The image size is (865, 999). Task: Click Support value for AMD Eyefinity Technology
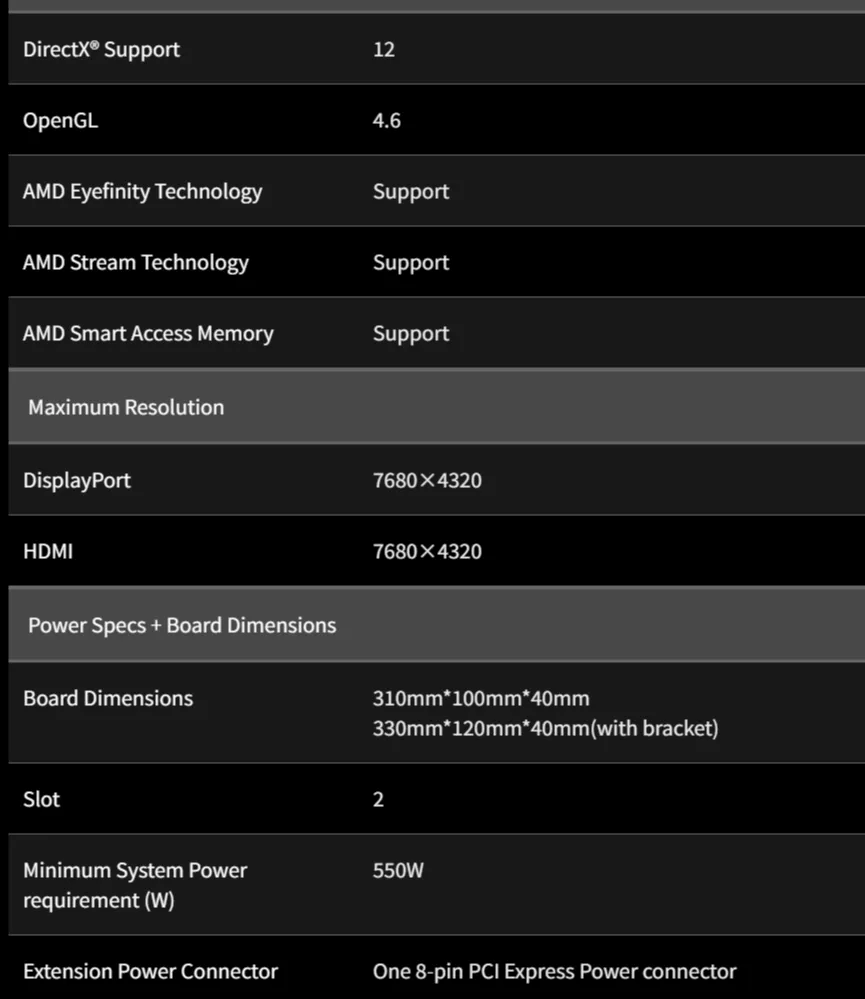(411, 192)
